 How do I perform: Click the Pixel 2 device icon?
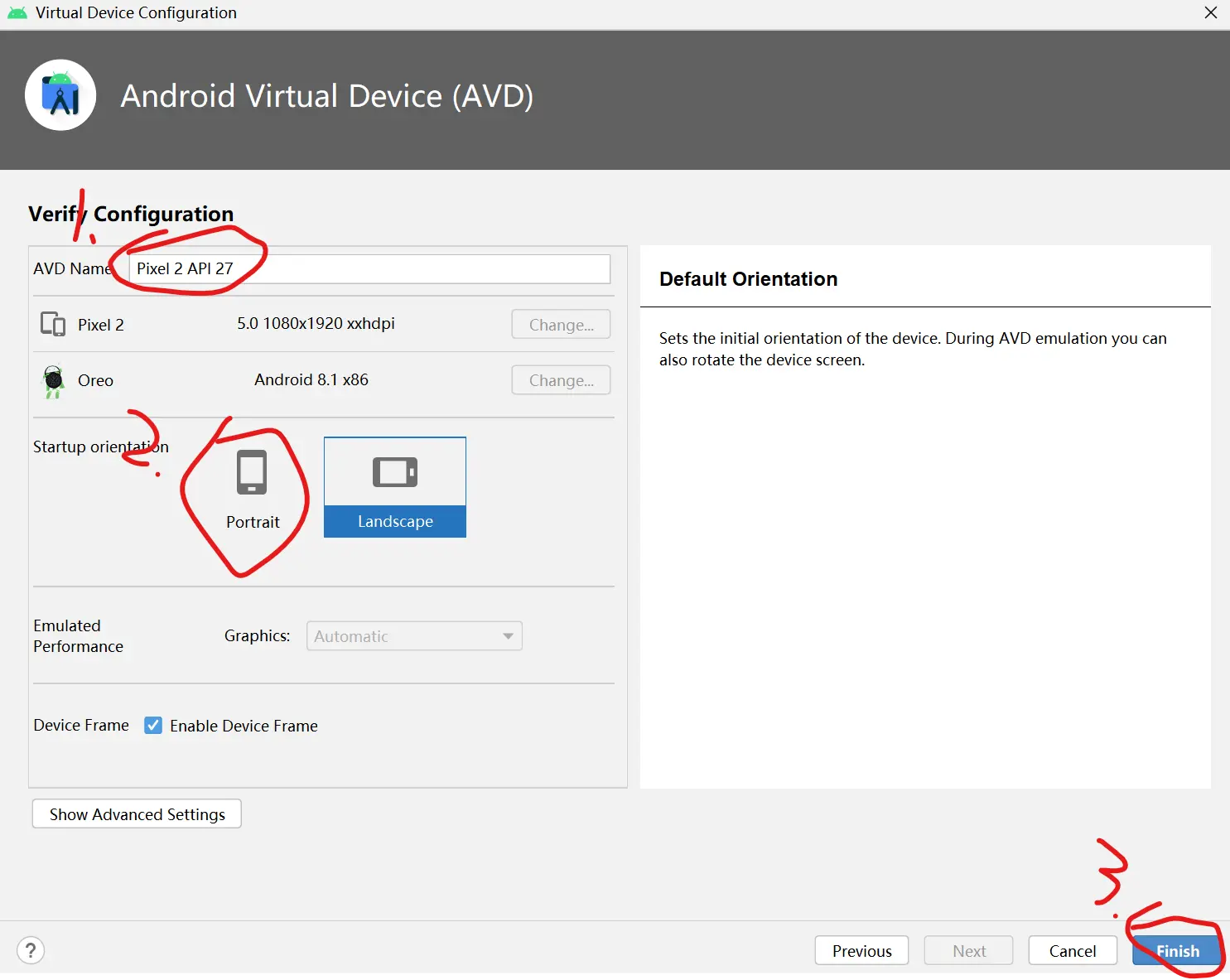pyautogui.click(x=53, y=324)
